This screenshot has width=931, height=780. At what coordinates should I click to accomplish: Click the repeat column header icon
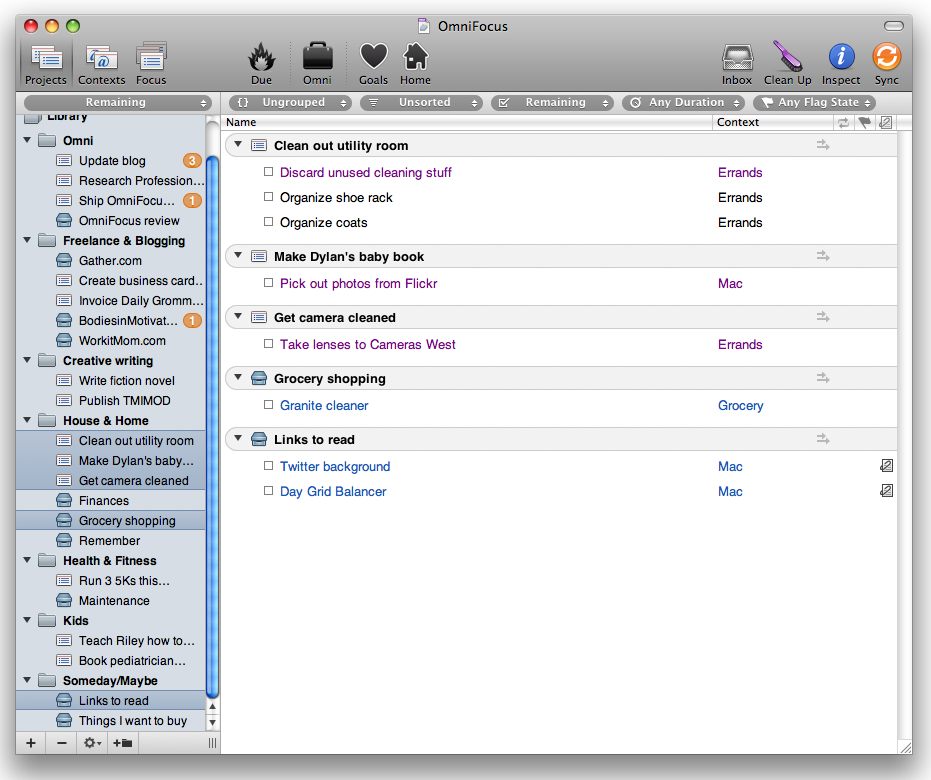point(843,122)
